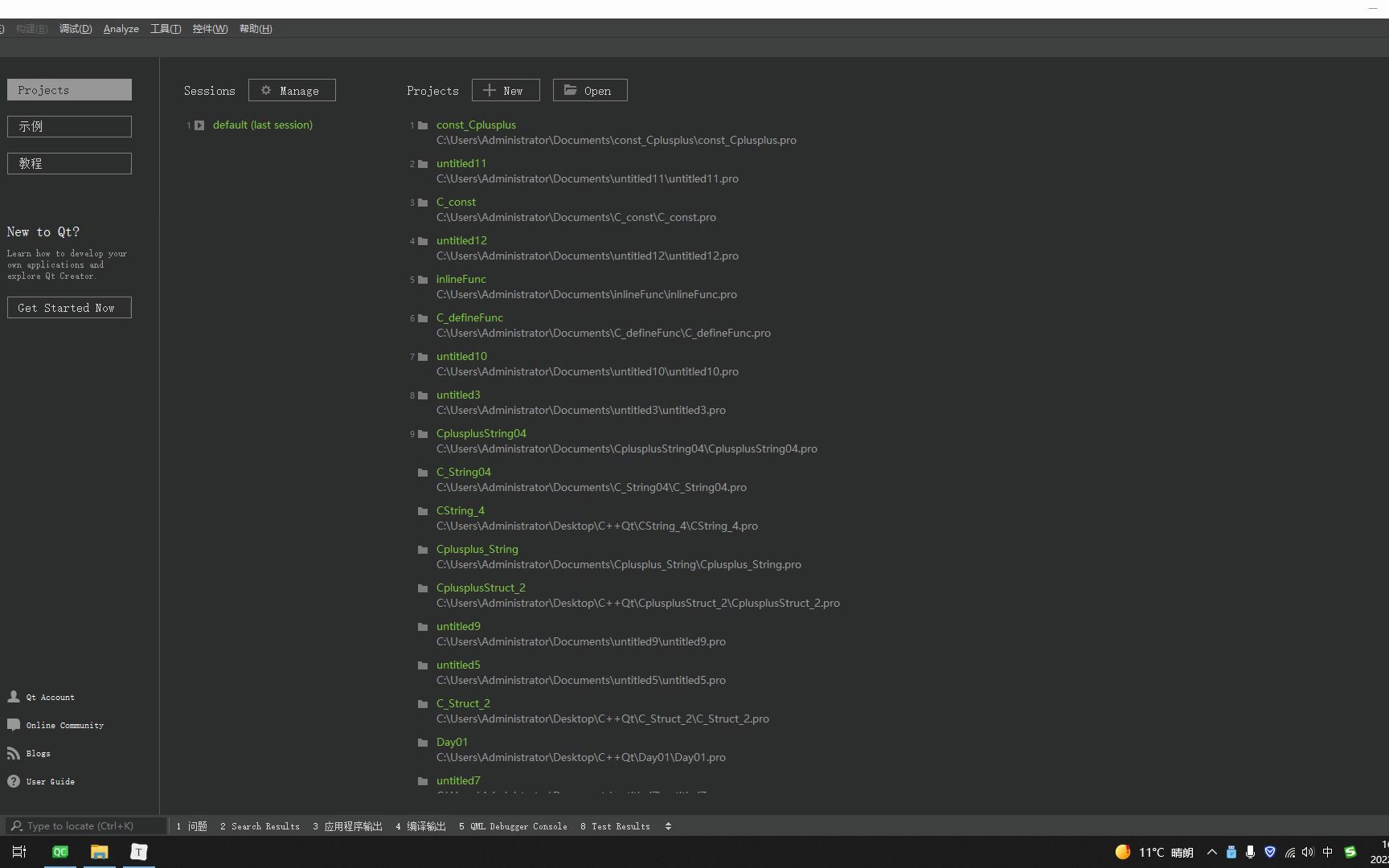Image resolution: width=1389 pixels, height=868 pixels.
Task: Click the network tray icon
Action: tap(1289, 852)
